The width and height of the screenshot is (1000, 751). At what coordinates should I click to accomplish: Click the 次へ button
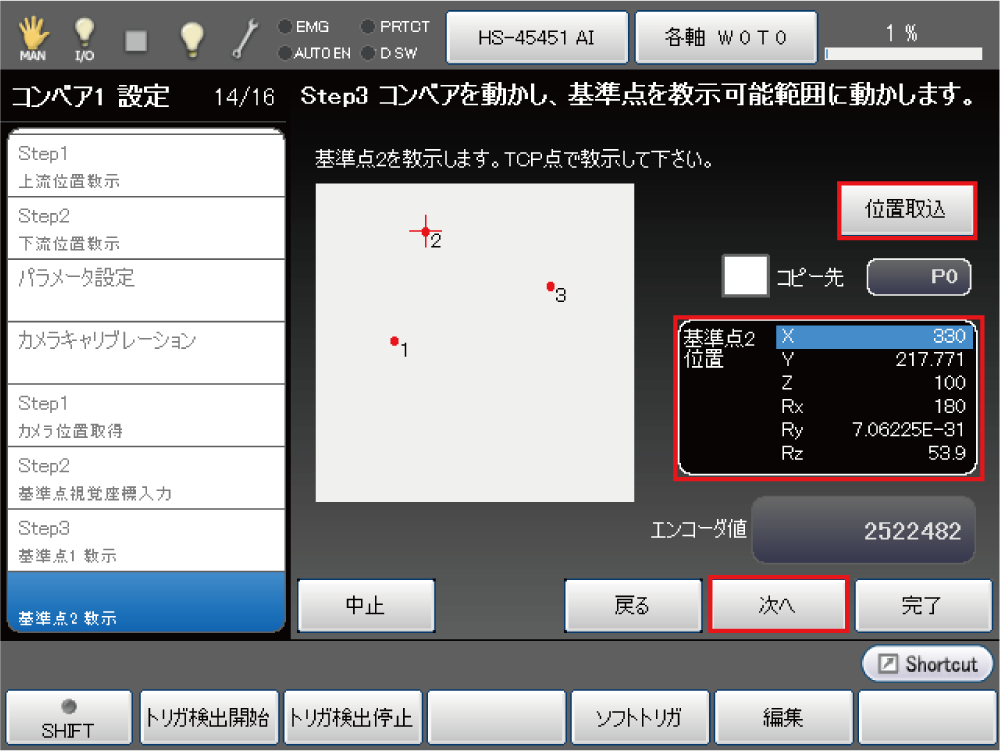[778, 605]
